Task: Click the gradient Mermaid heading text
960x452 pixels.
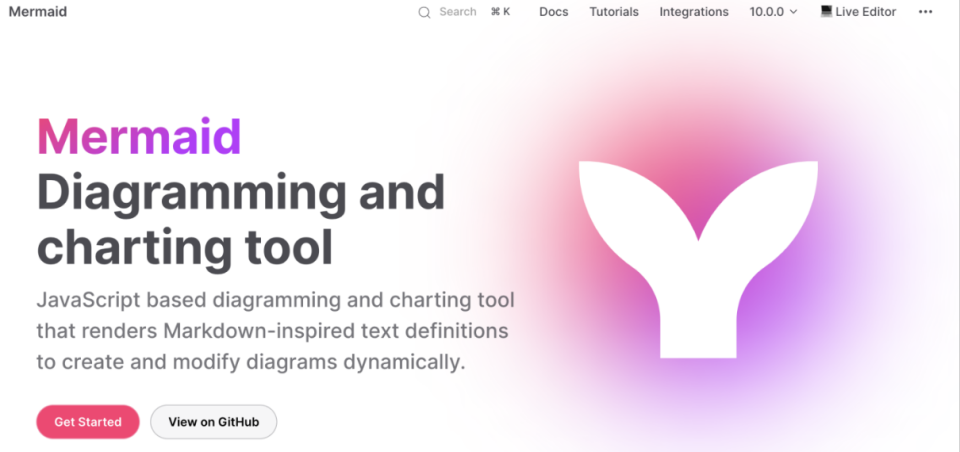Action: tap(139, 137)
